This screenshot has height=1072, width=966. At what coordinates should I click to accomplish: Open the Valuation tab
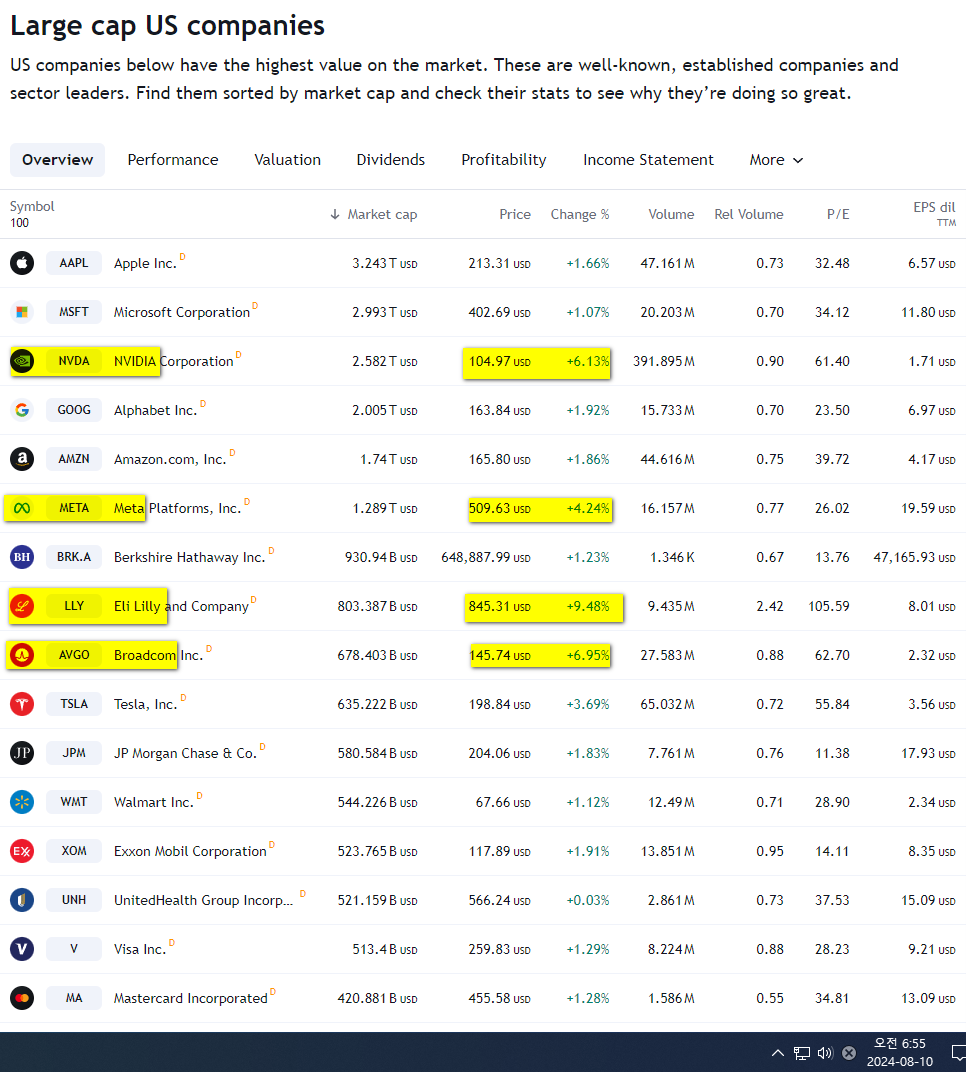click(288, 160)
